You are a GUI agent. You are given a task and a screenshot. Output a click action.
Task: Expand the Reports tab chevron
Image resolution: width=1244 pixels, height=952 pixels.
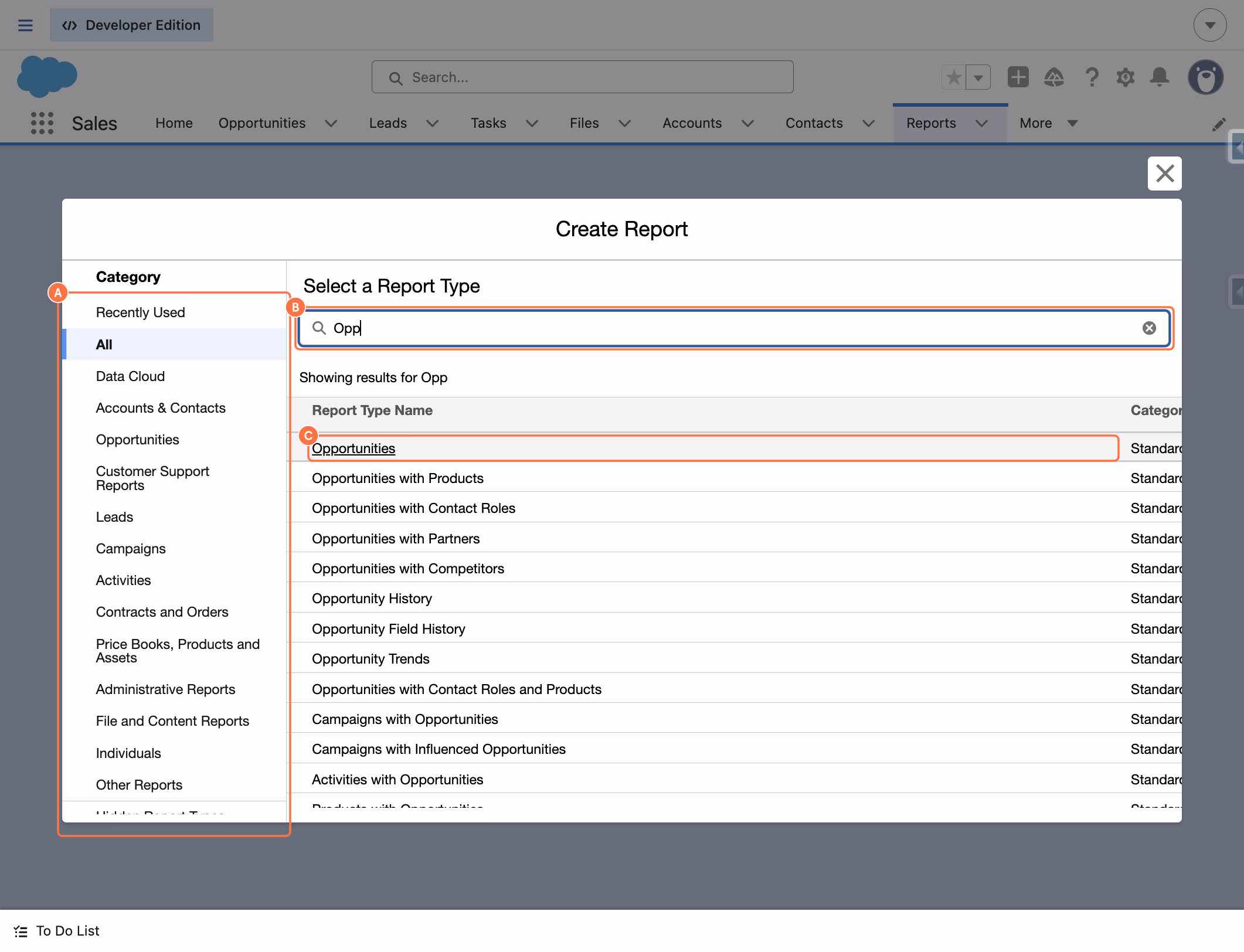(982, 123)
